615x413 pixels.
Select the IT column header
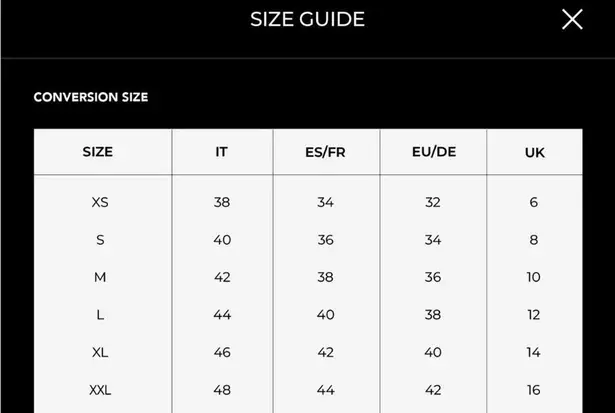coord(222,152)
